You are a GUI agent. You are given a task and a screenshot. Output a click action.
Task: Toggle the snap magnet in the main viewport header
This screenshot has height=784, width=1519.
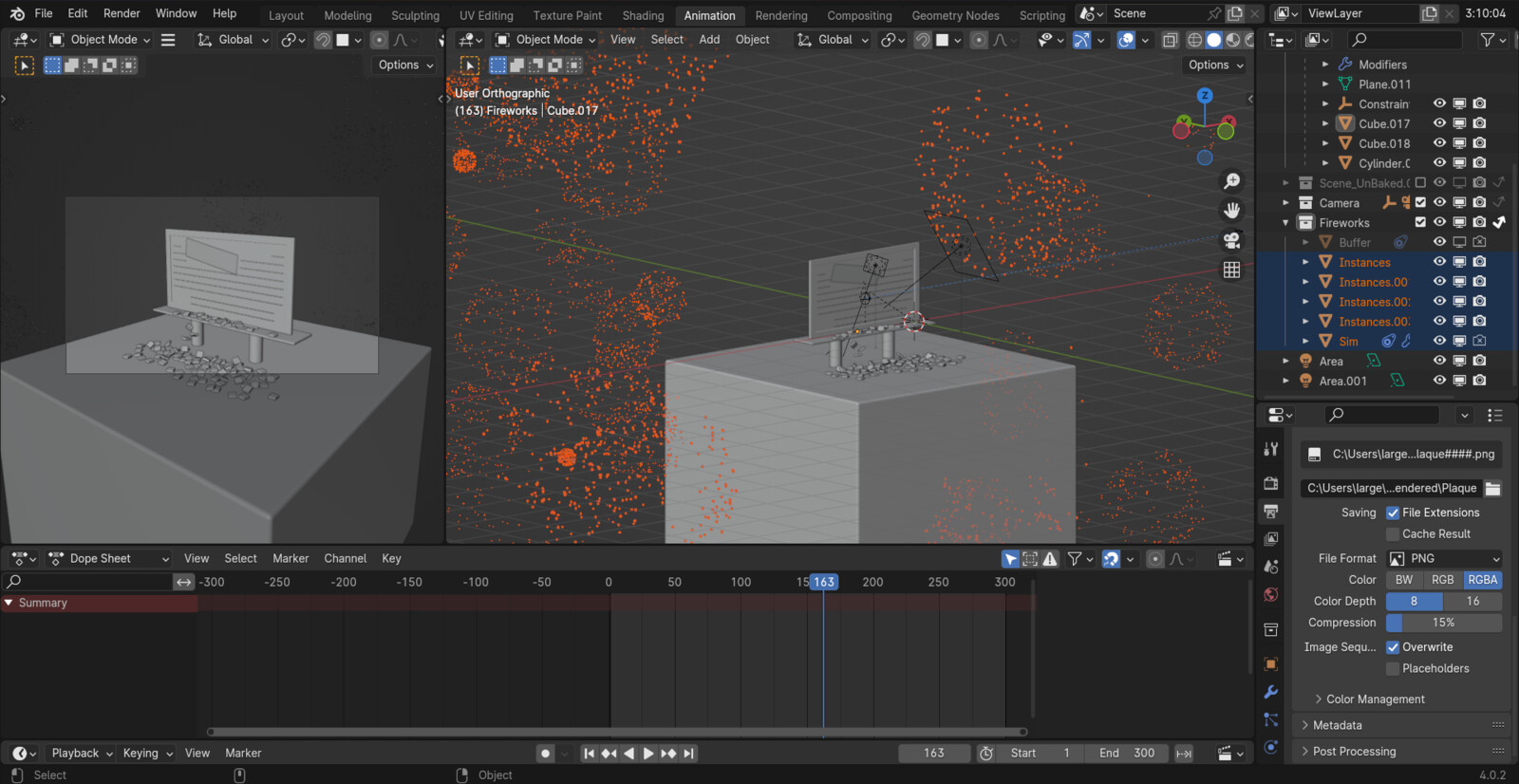[923, 40]
